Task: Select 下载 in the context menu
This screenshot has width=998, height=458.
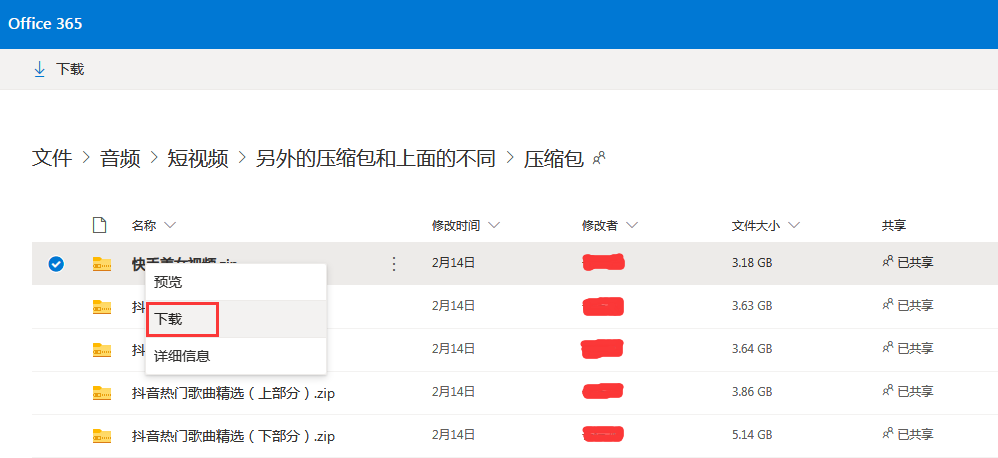Action: (x=169, y=319)
